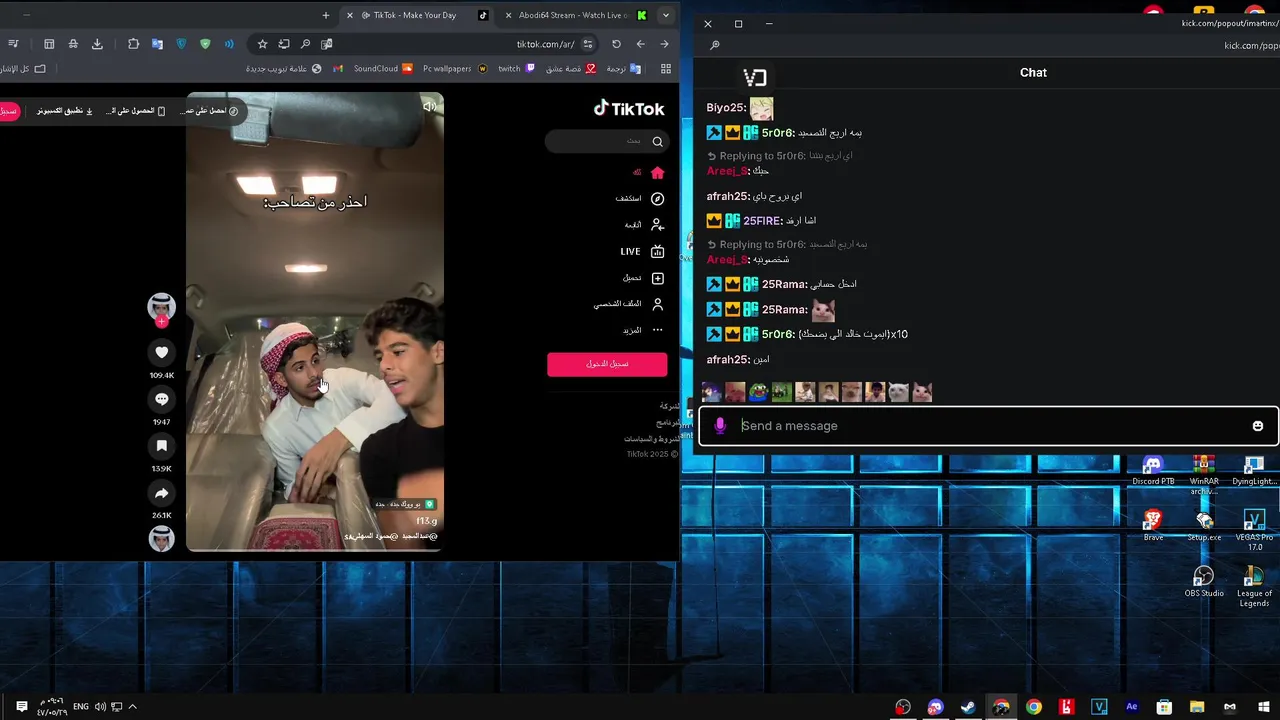Click the TikTok logo
This screenshot has width=1280, height=720.
(629, 108)
